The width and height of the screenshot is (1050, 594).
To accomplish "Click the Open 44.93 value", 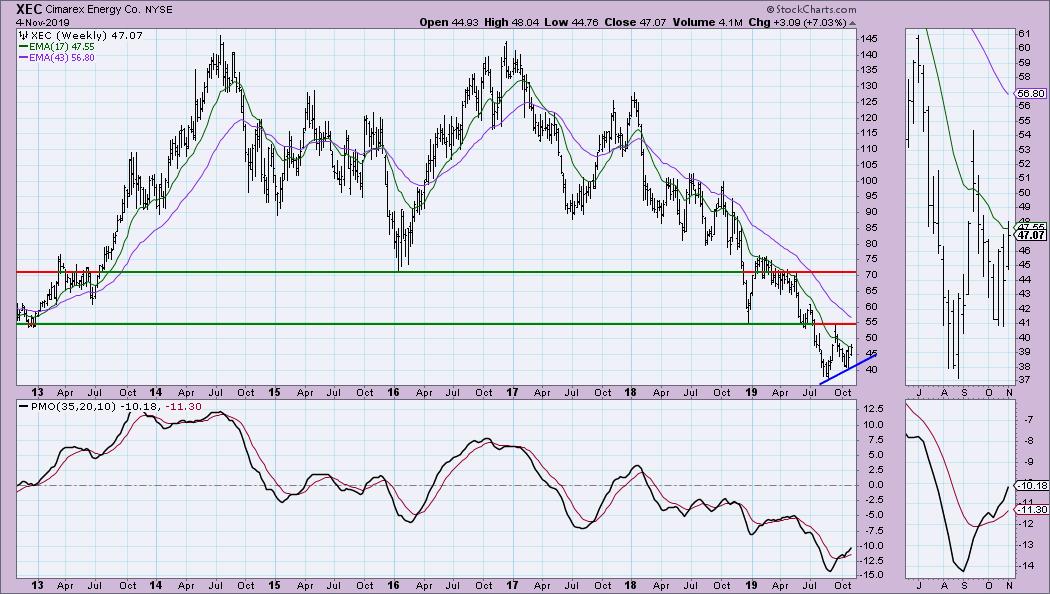I will (449, 22).
